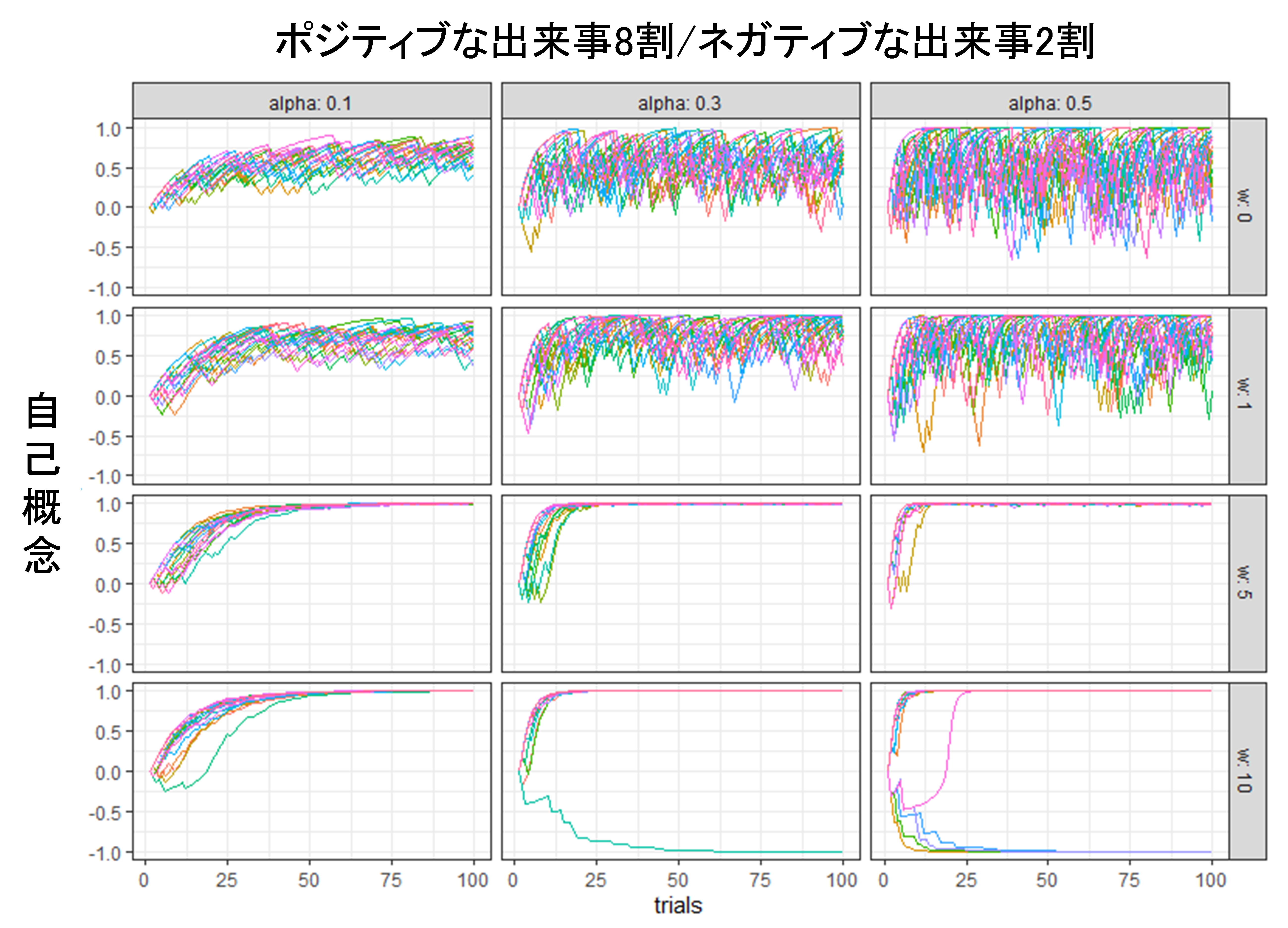Viewport: 1288px width, 928px height.
Task: Click the '1.0' y-axis label of top row
Action: 108,129
